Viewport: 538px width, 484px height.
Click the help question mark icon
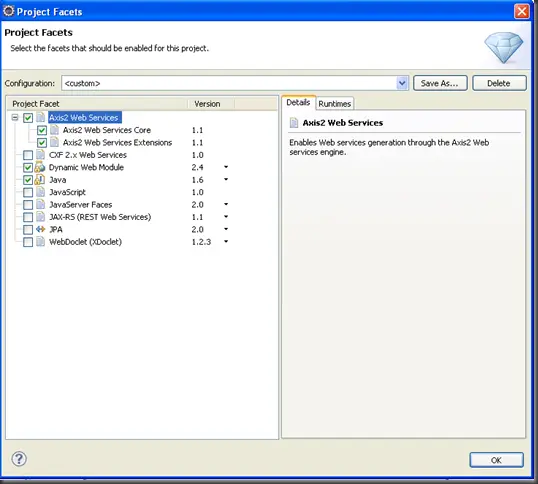click(x=19, y=459)
